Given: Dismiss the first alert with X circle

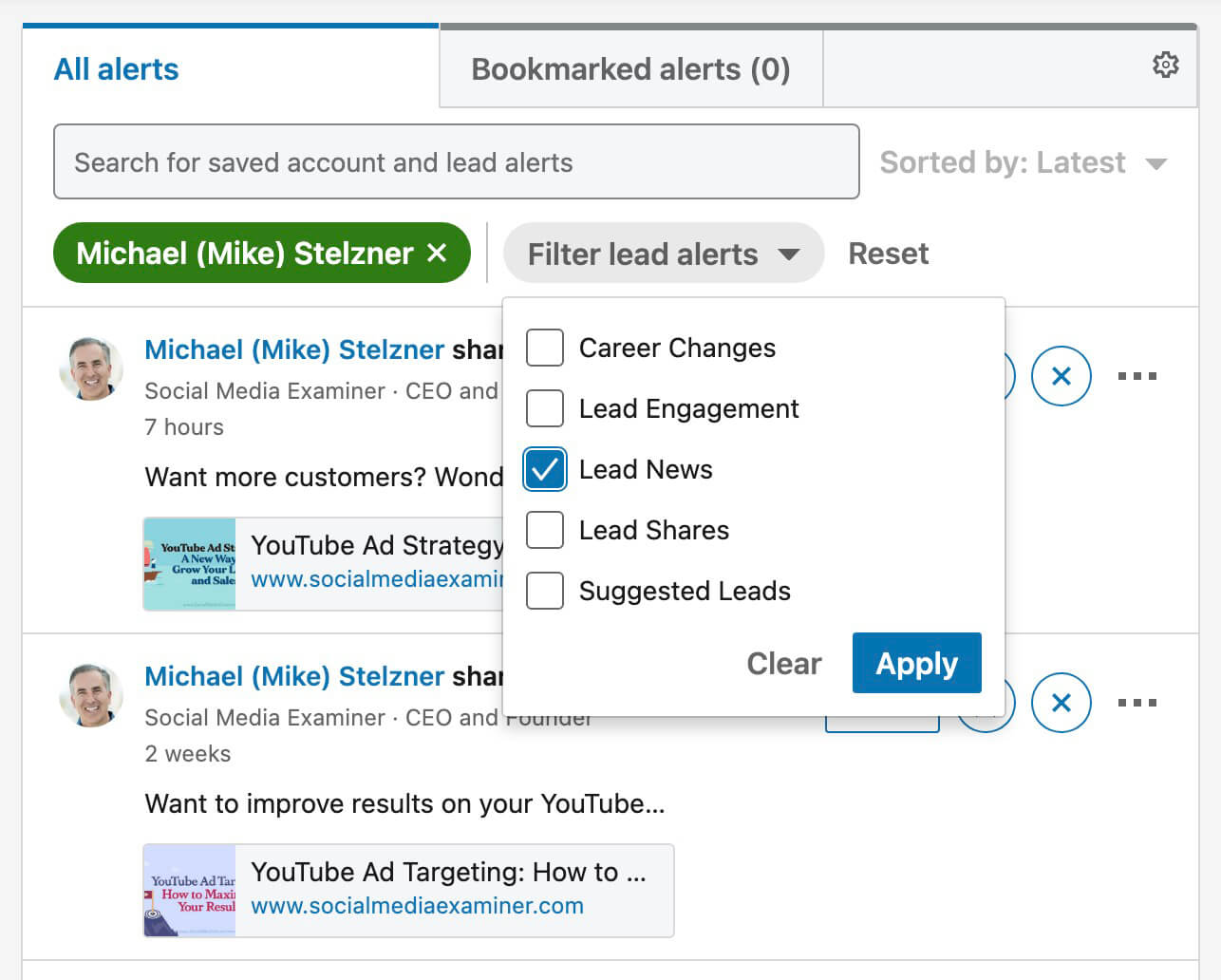Looking at the screenshot, I should [1061, 376].
